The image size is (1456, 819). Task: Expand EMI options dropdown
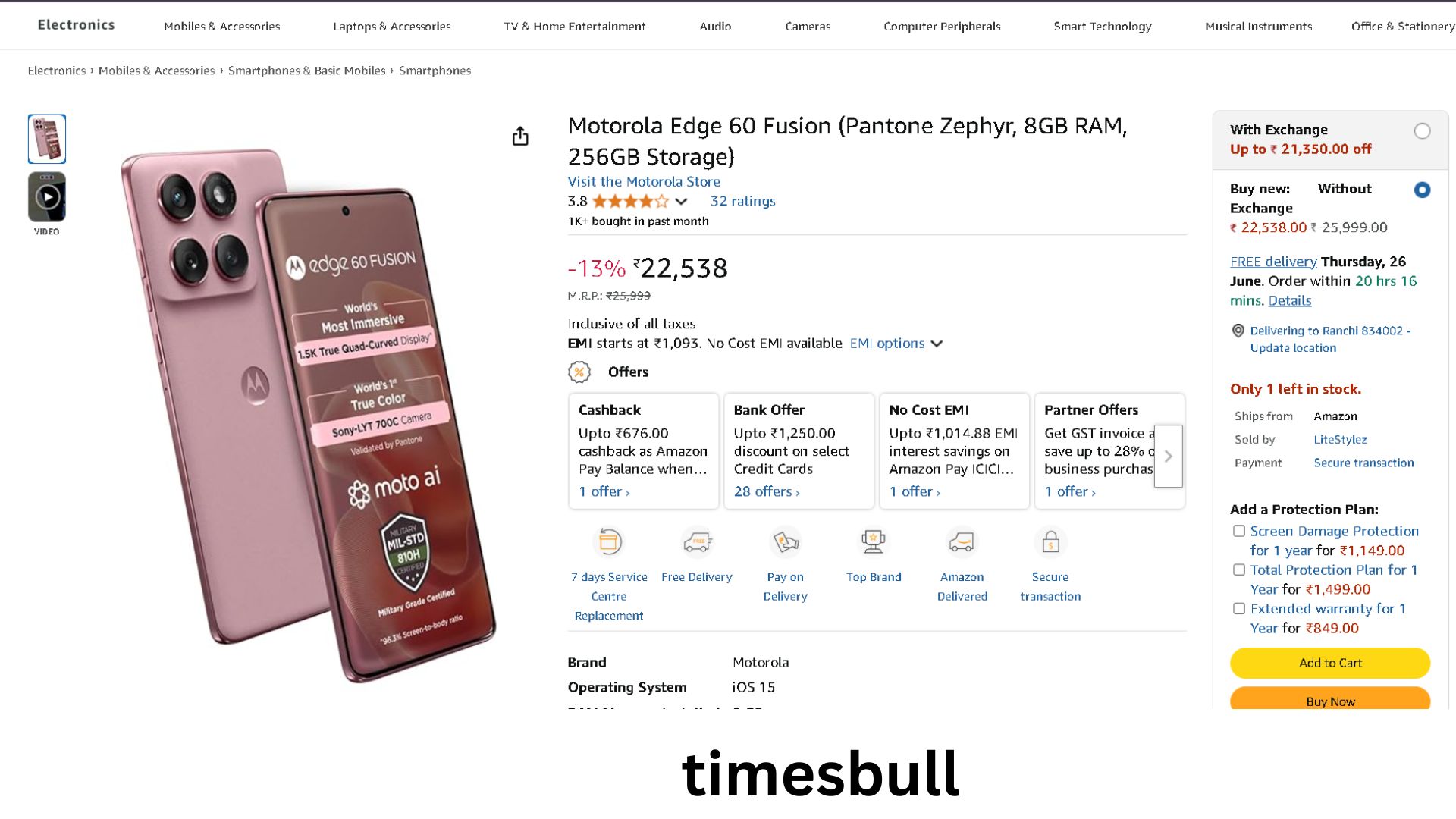[896, 344]
